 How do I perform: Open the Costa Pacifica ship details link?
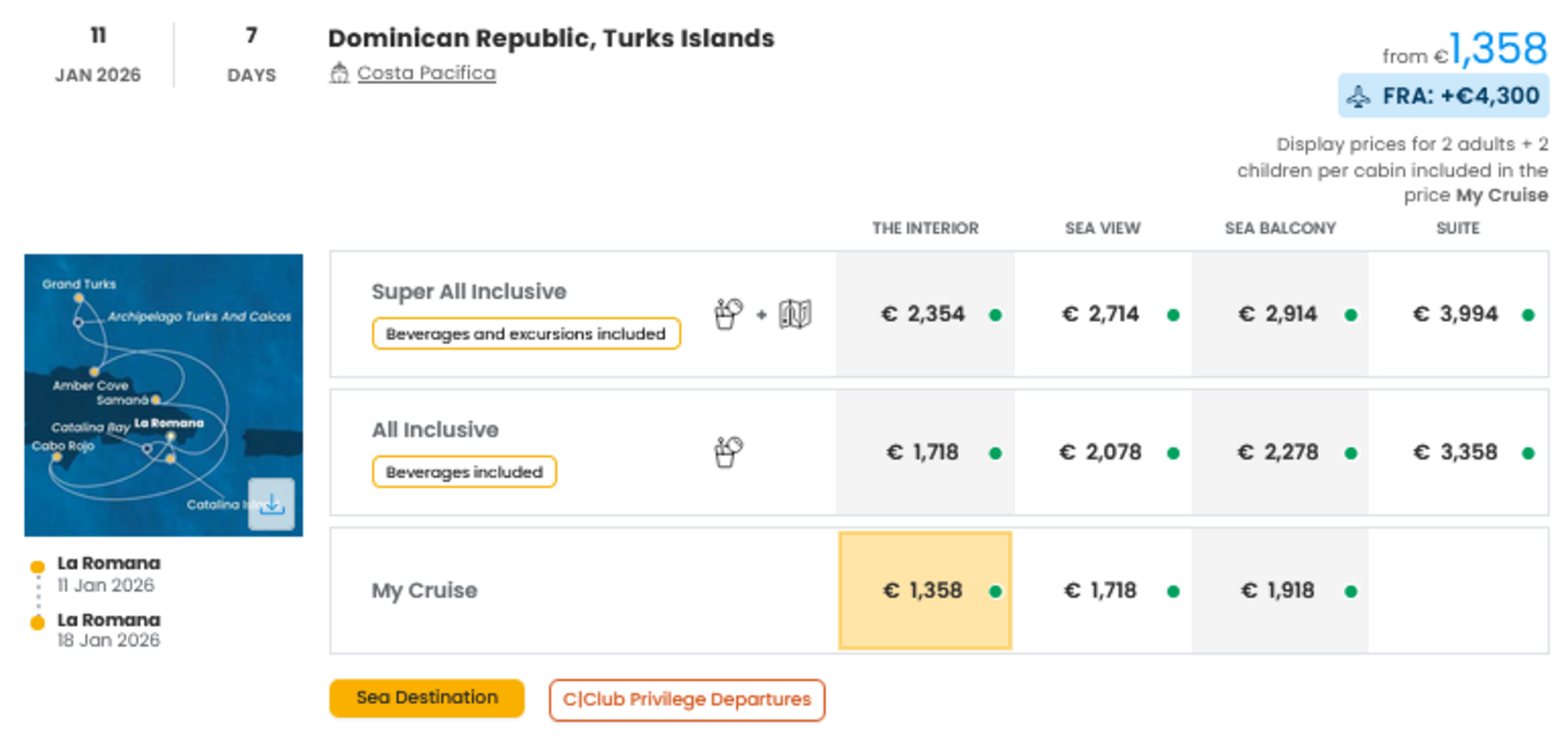pyautogui.click(x=426, y=72)
